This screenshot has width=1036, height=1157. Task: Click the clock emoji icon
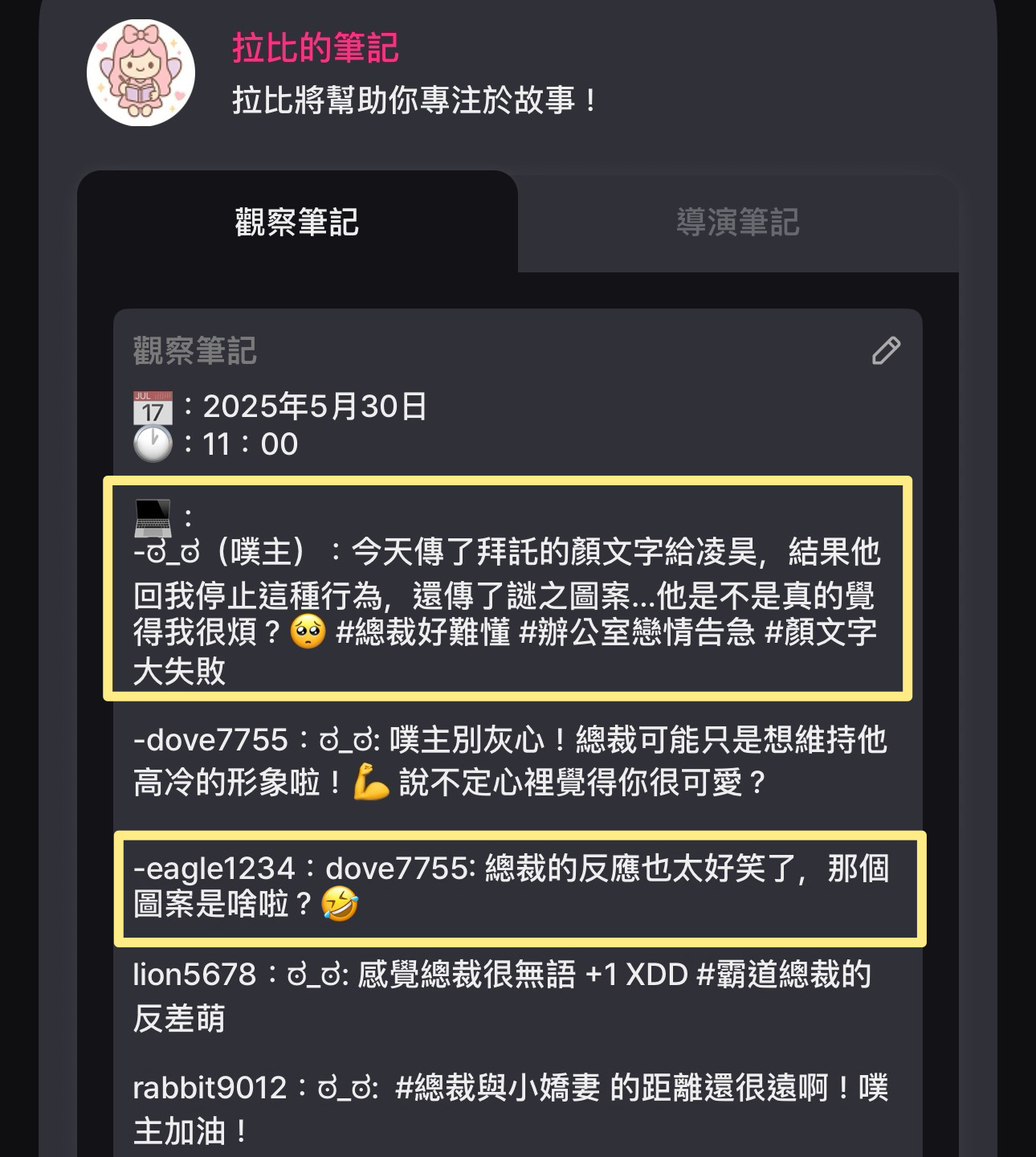click(x=153, y=444)
